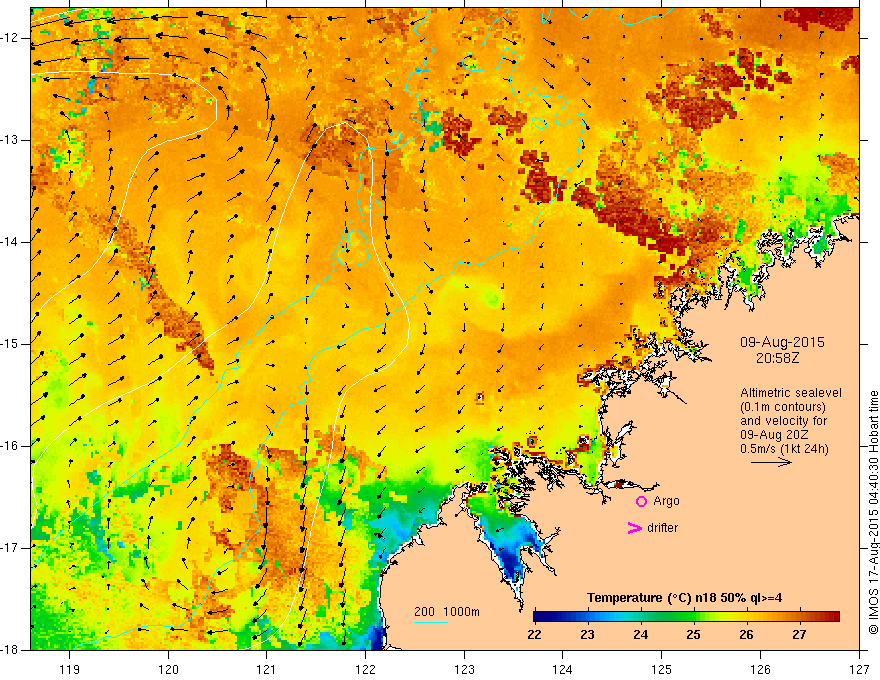Click the latitude axis label -17
Image resolution: width=880 pixels, height=680 pixels.
(11, 548)
